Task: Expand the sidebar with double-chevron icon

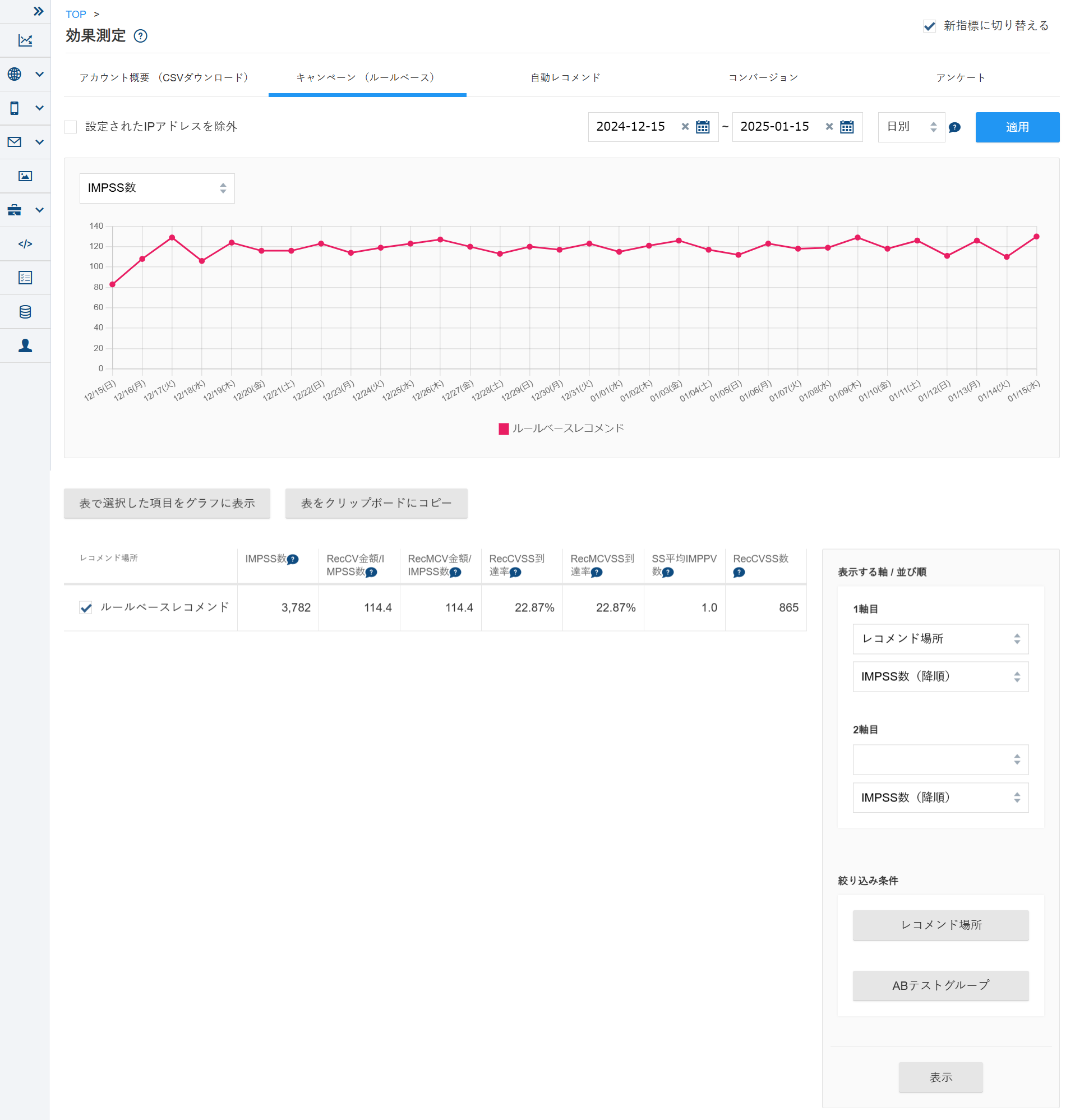Action: coord(38,11)
